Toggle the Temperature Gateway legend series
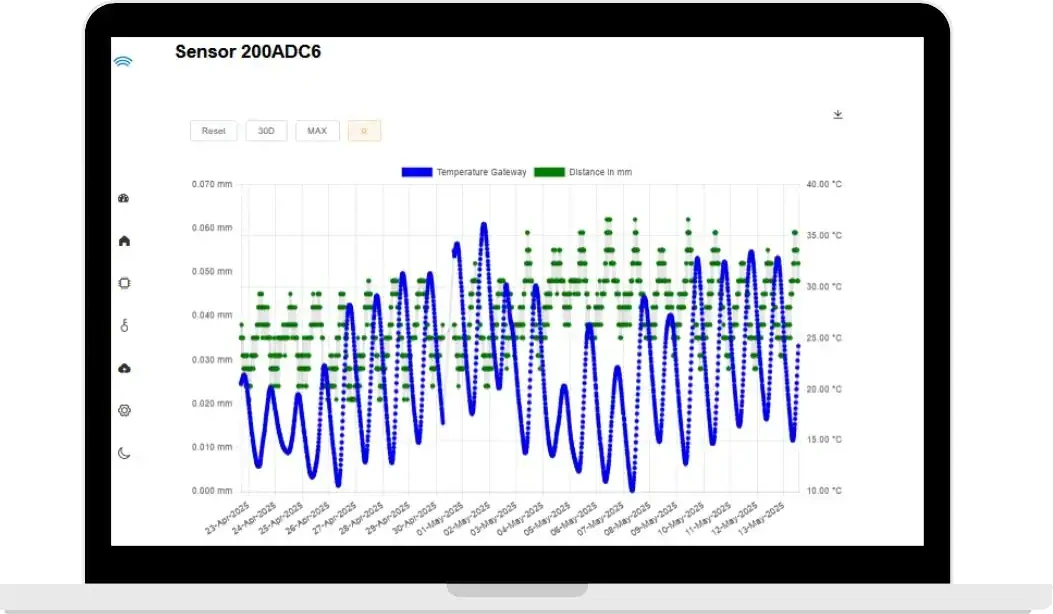This screenshot has height=614, width=1053. tap(464, 172)
